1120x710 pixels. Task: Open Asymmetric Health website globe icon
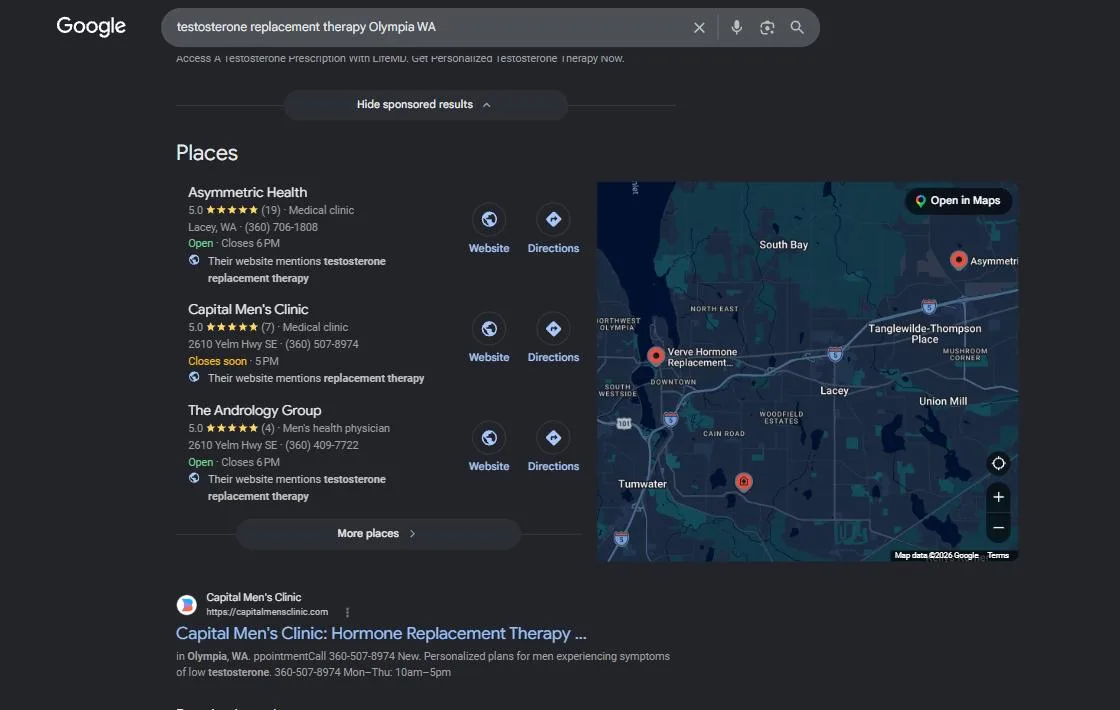click(489, 219)
